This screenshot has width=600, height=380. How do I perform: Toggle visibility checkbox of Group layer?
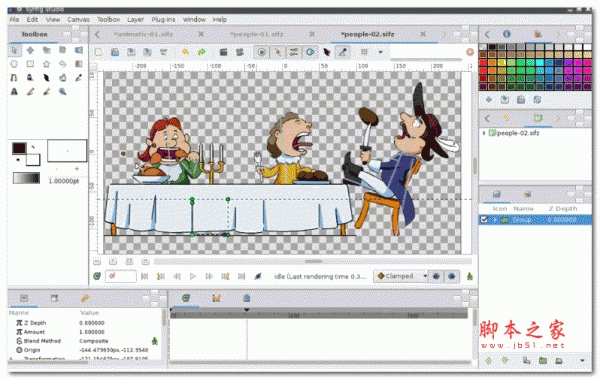484,220
